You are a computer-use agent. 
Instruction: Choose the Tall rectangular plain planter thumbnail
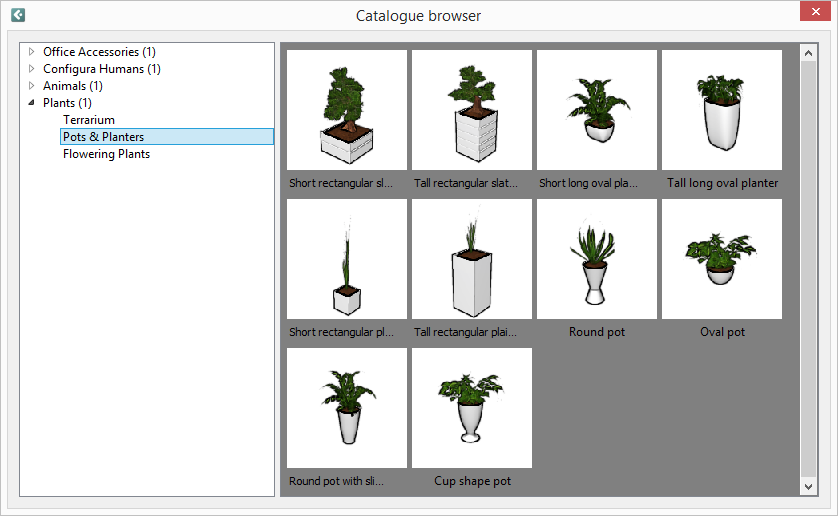pyautogui.click(x=472, y=259)
